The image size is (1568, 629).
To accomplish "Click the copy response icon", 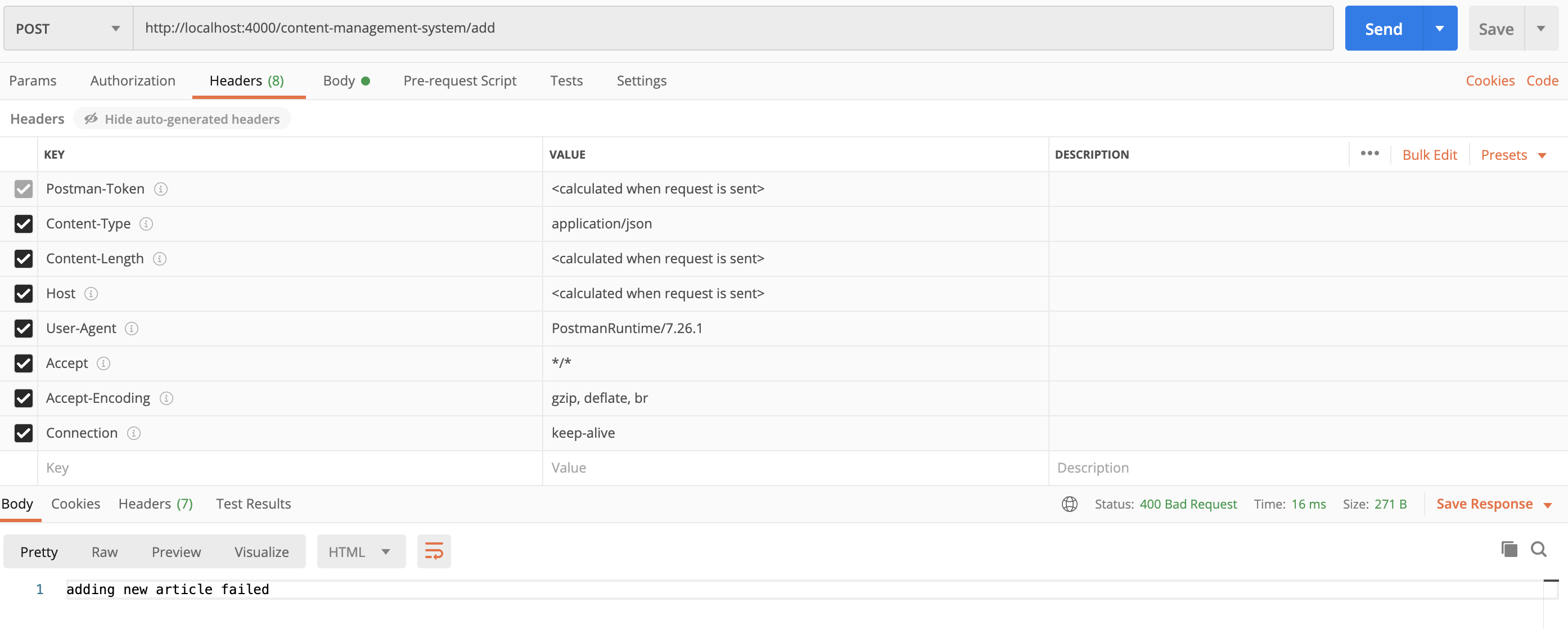I will 1509,549.
